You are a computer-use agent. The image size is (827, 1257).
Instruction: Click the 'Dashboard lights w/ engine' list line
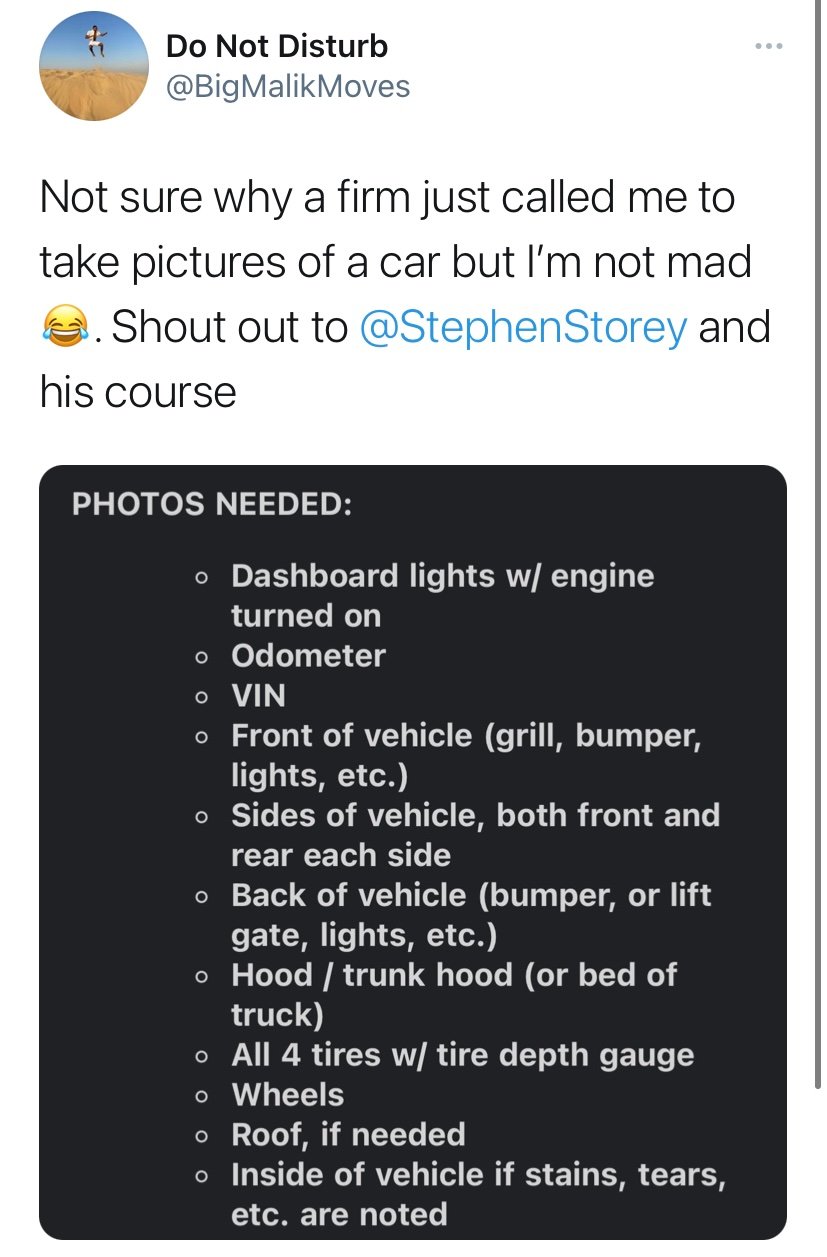click(442, 576)
